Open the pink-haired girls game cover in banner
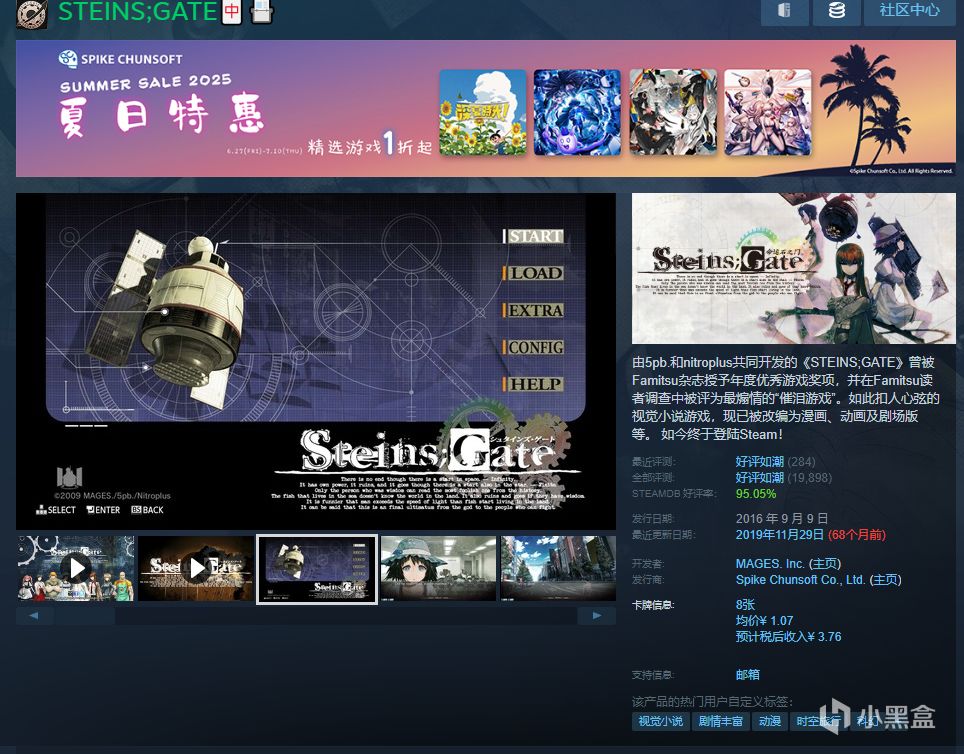The height and width of the screenshot is (754, 964). point(768,112)
